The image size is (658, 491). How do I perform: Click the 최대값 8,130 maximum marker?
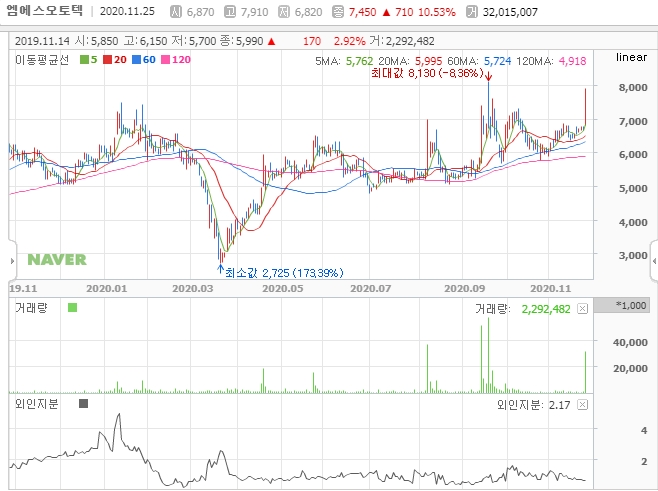point(428,73)
